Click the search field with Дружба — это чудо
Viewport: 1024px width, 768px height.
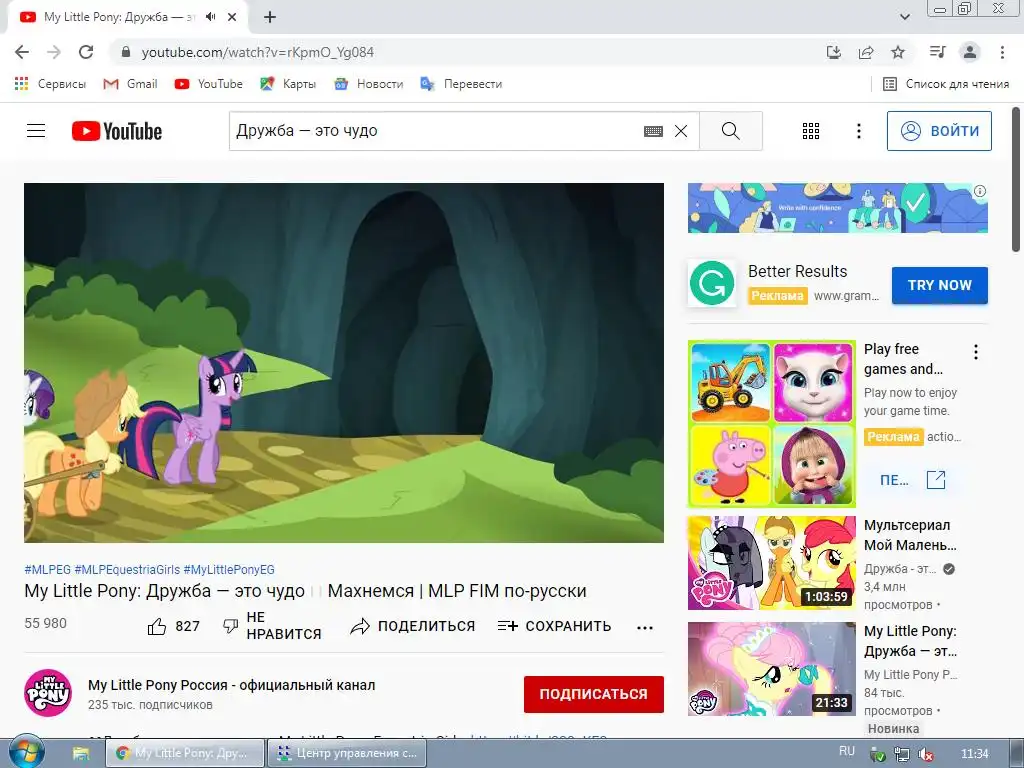tap(434, 131)
